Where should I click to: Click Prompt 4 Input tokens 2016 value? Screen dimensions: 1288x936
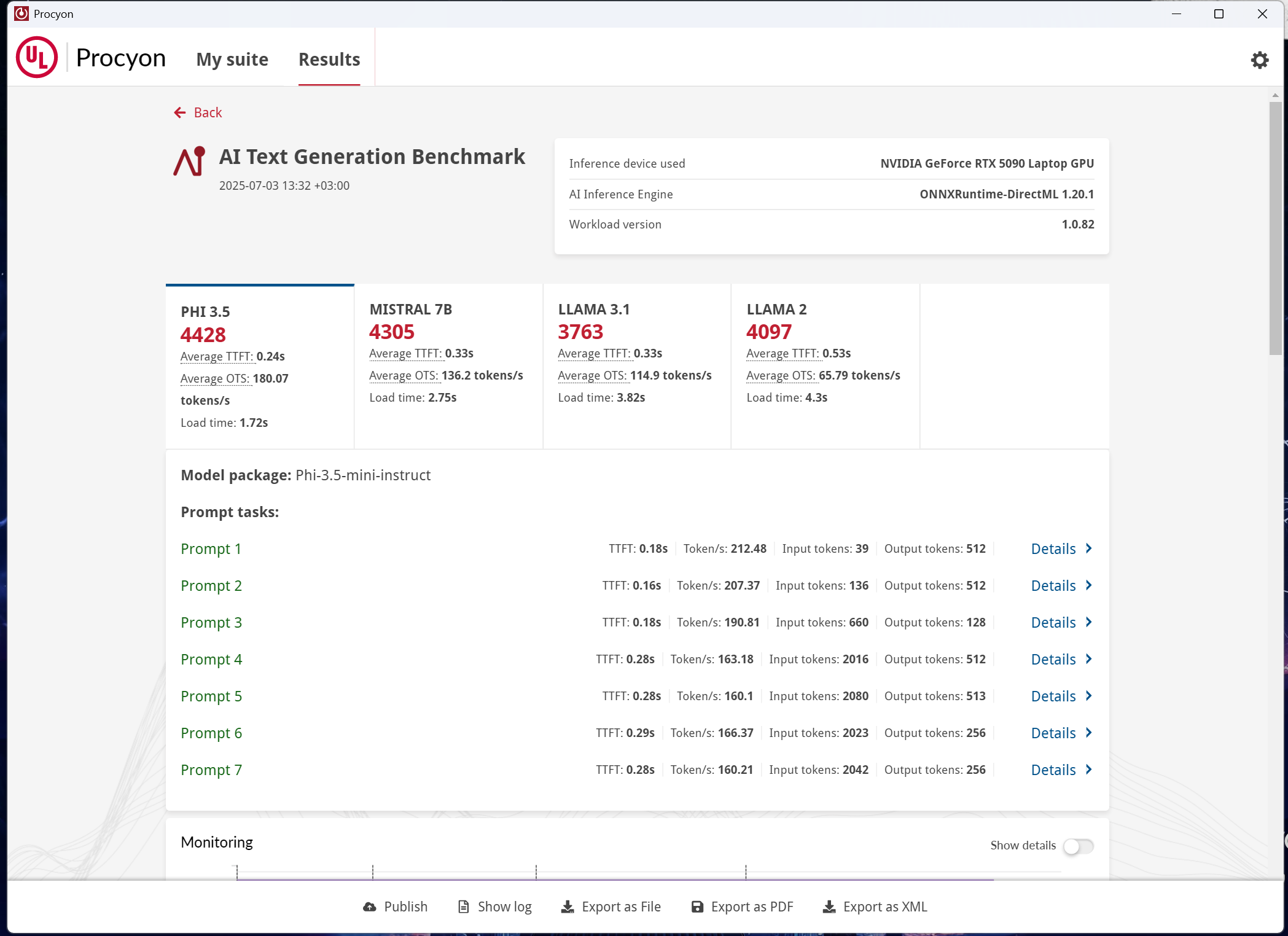point(856,659)
